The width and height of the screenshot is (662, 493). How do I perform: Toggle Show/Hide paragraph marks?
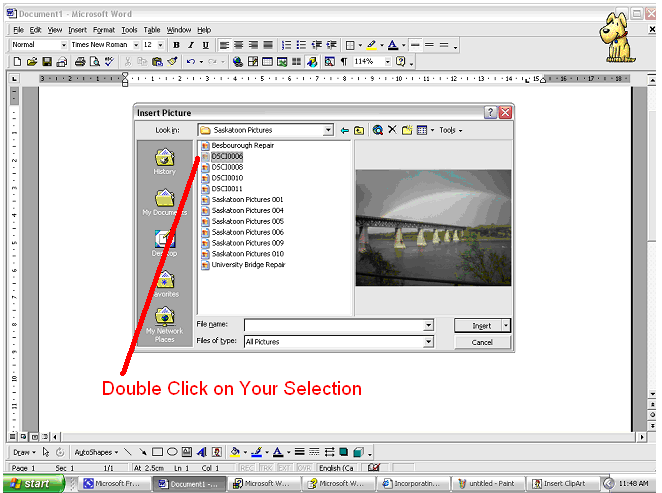point(344,62)
